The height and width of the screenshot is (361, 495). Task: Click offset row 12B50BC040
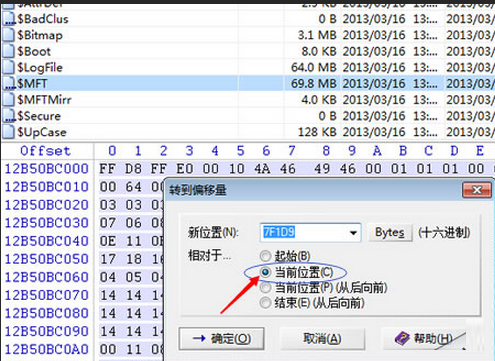47,241
